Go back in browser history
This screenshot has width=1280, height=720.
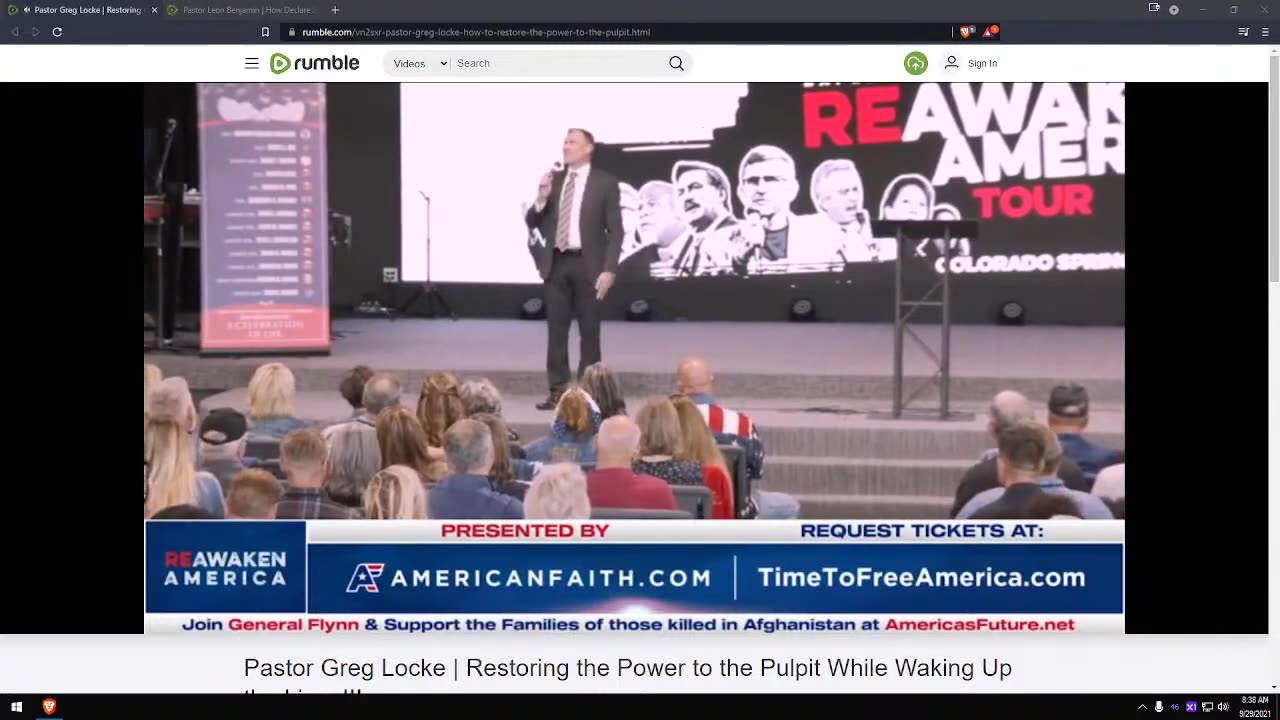pyautogui.click(x=15, y=32)
